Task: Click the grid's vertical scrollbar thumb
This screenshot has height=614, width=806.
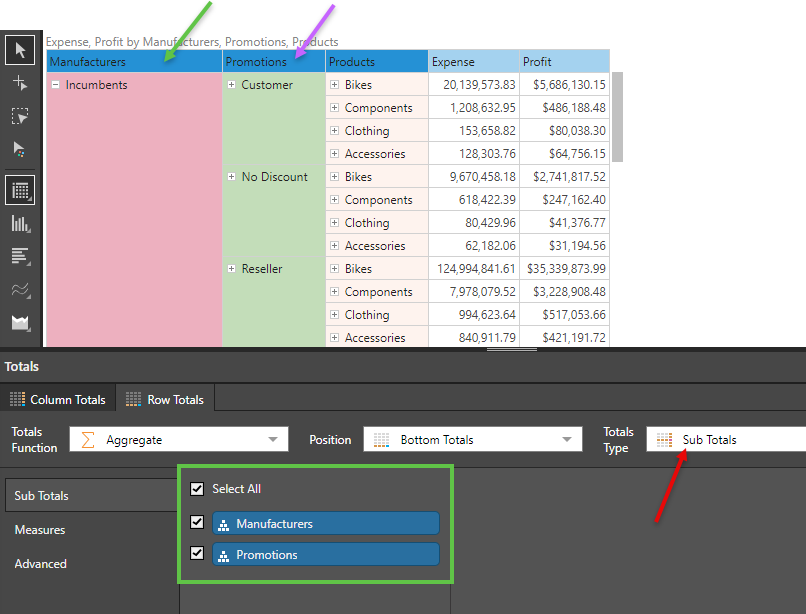Action: [617, 116]
